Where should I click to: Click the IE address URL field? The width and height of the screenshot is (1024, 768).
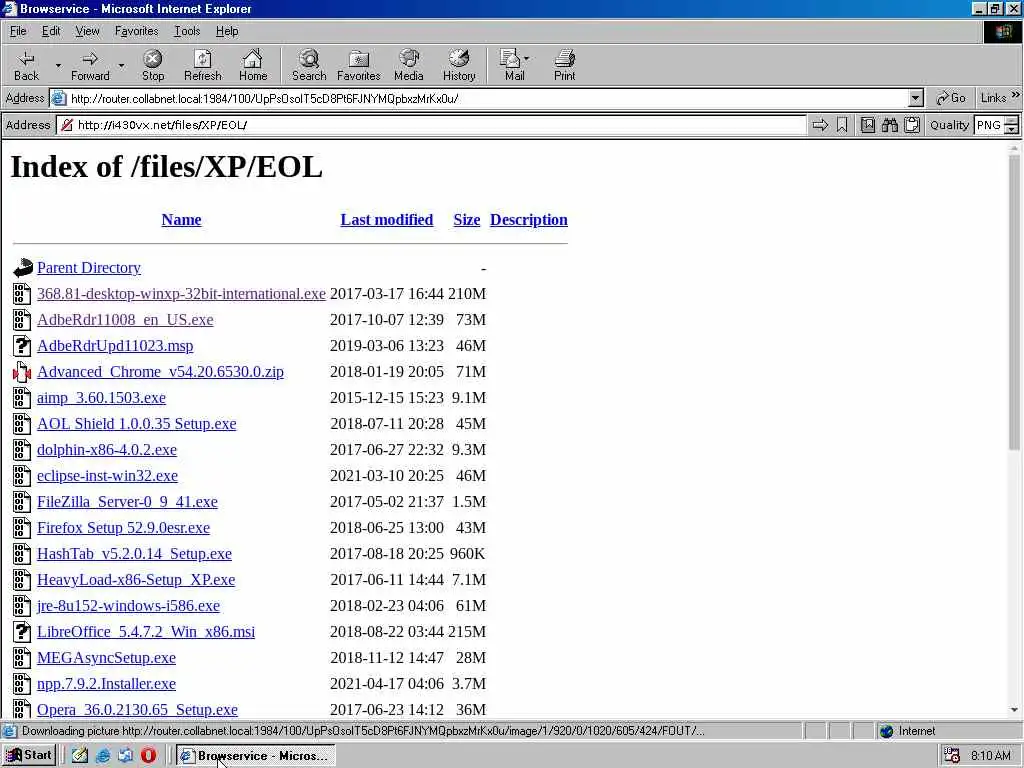tap(488, 99)
